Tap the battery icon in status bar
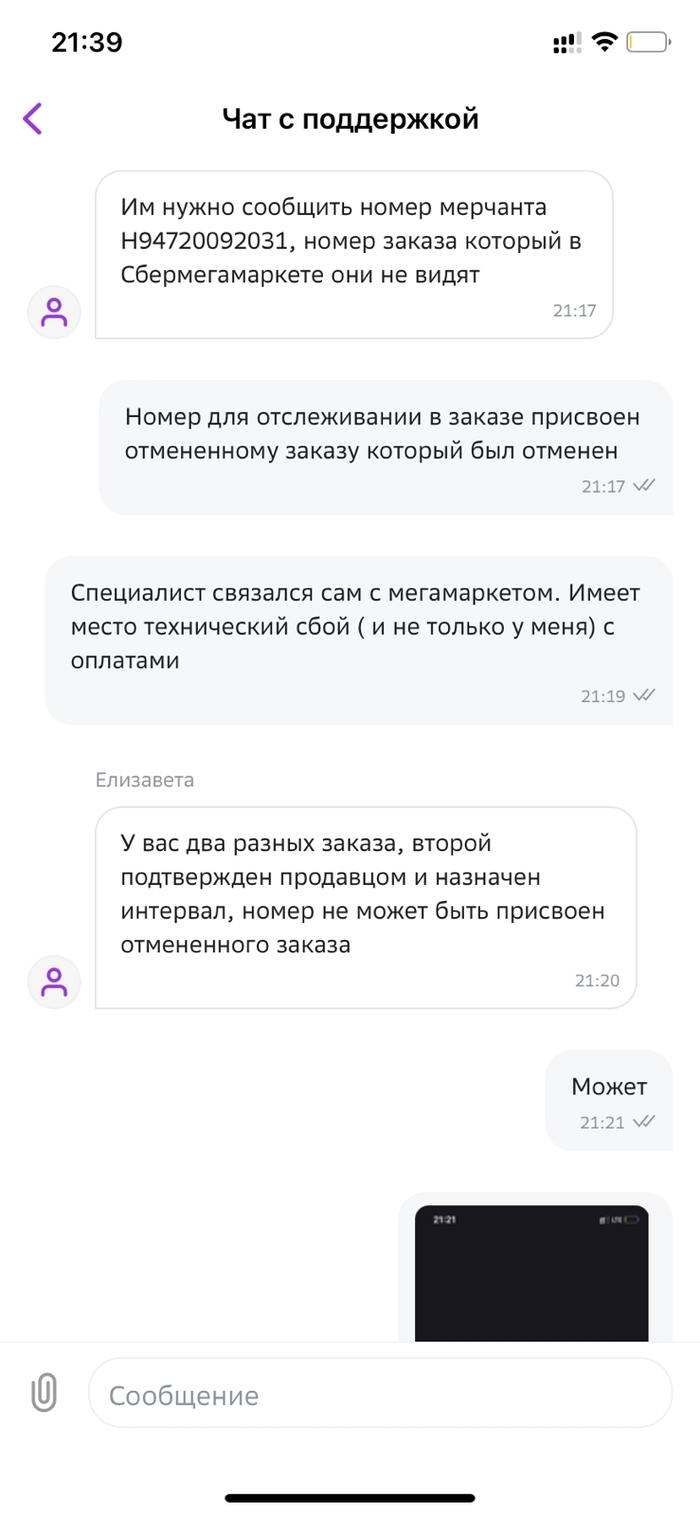Screen dimensions: 700x1516 pyautogui.click(x=649, y=43)
